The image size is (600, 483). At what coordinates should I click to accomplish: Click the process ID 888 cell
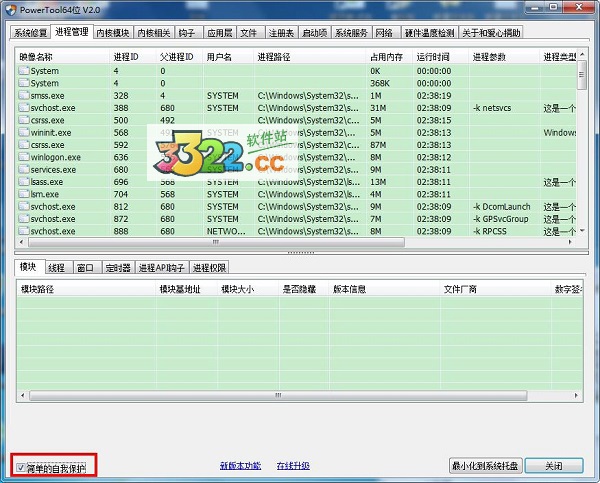click(x=121, y=231)
